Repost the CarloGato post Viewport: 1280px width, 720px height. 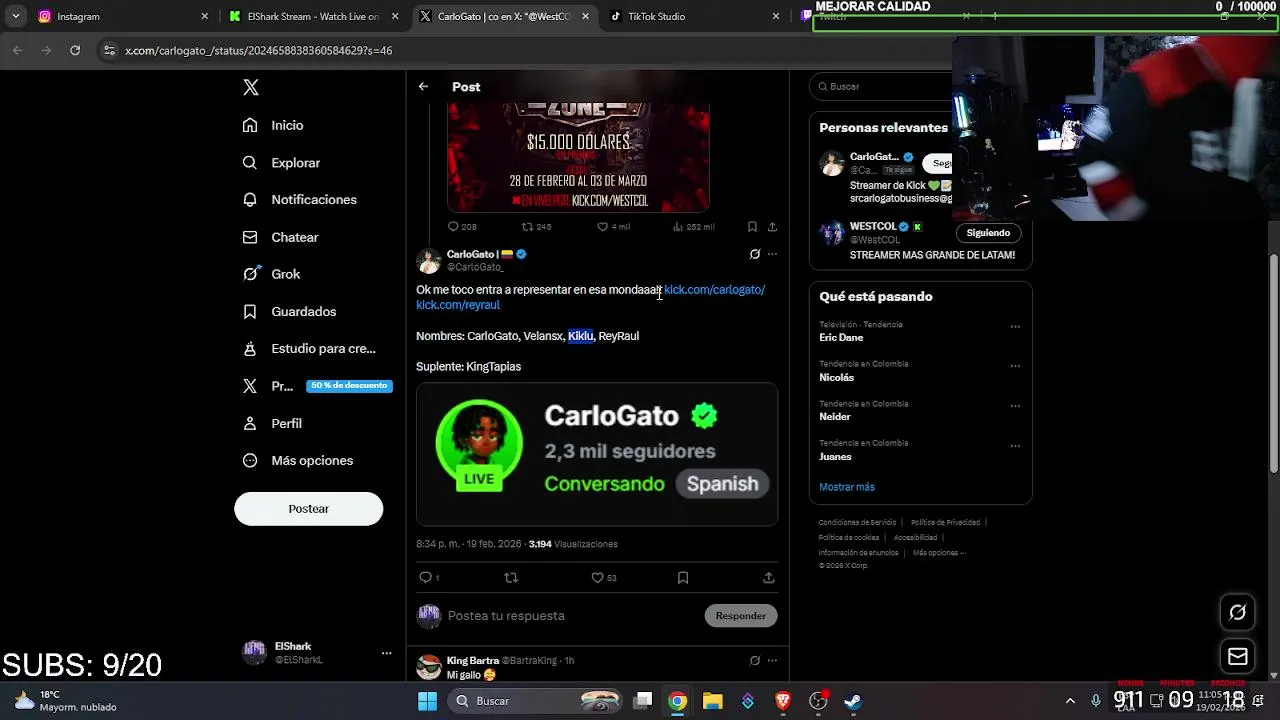tap(511, 577)
